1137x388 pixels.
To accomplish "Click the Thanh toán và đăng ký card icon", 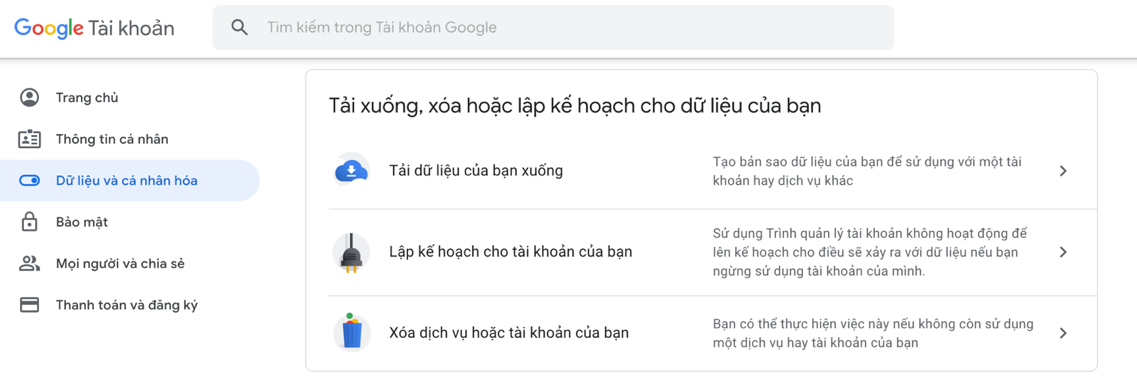I will coord(29,305).
